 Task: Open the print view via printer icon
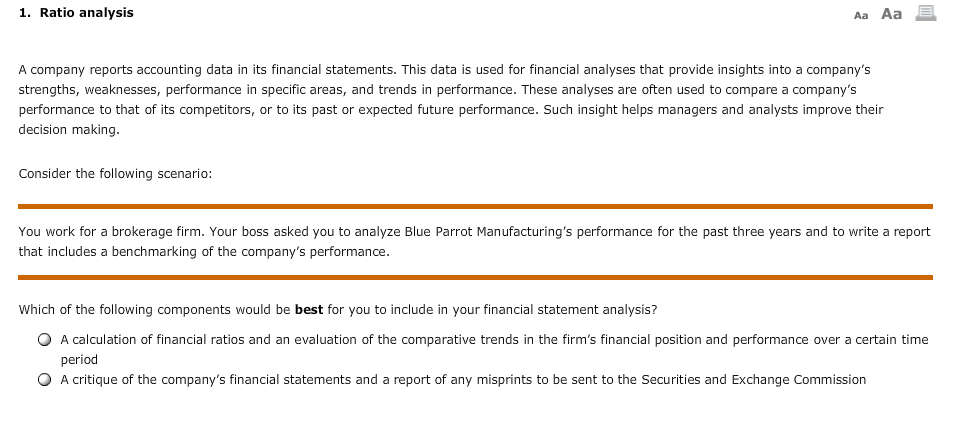point(926,13)
